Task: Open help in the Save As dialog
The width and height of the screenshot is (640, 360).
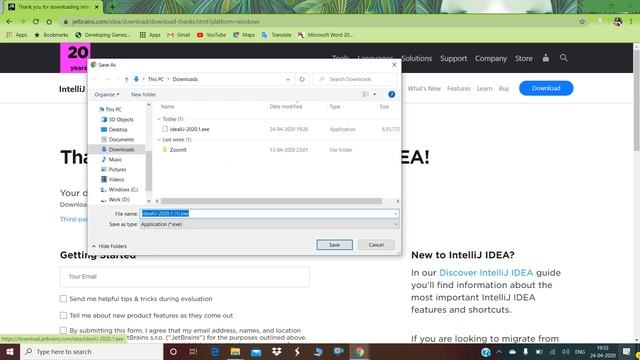Action: [x=391, y=94]
